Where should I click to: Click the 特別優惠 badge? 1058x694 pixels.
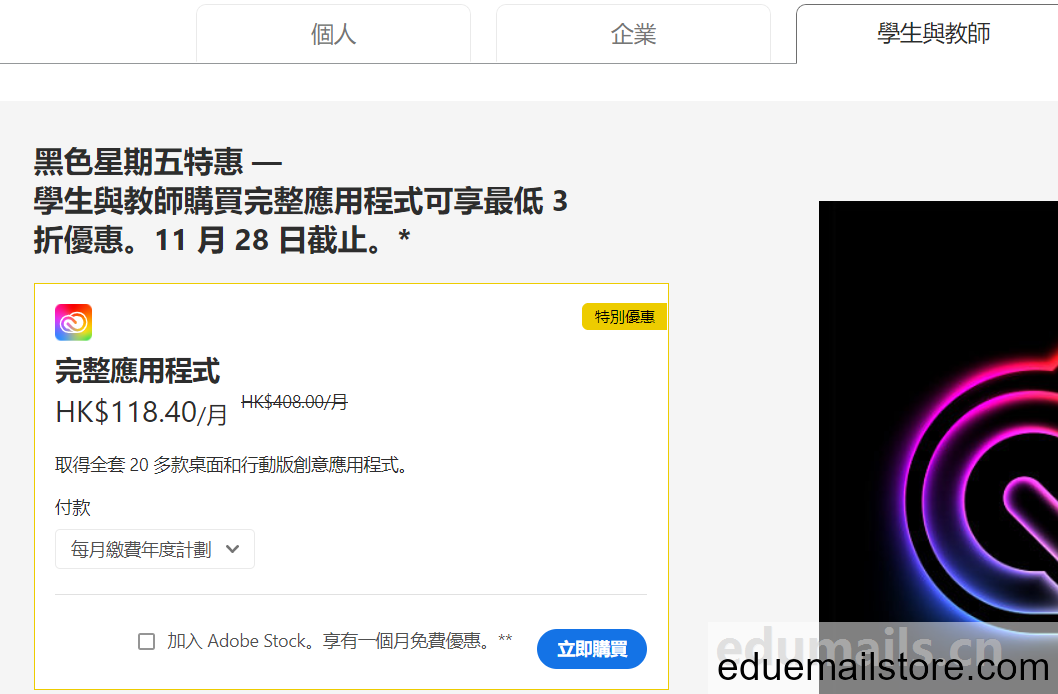(624, 317)
